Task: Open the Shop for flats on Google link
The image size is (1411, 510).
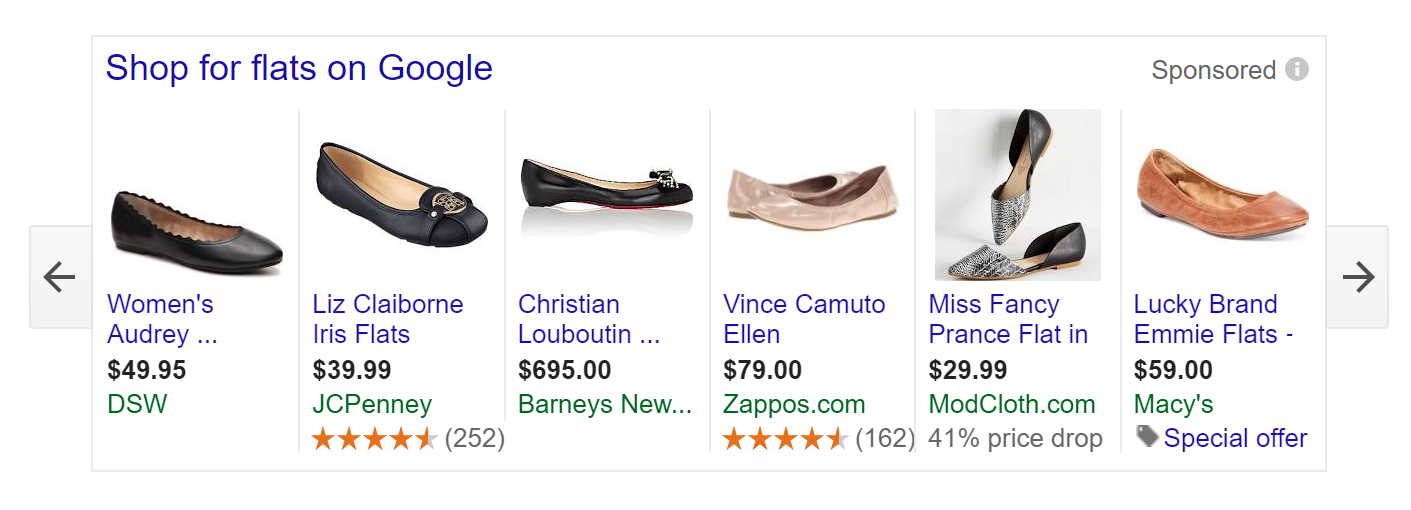Action: [299, 68]
